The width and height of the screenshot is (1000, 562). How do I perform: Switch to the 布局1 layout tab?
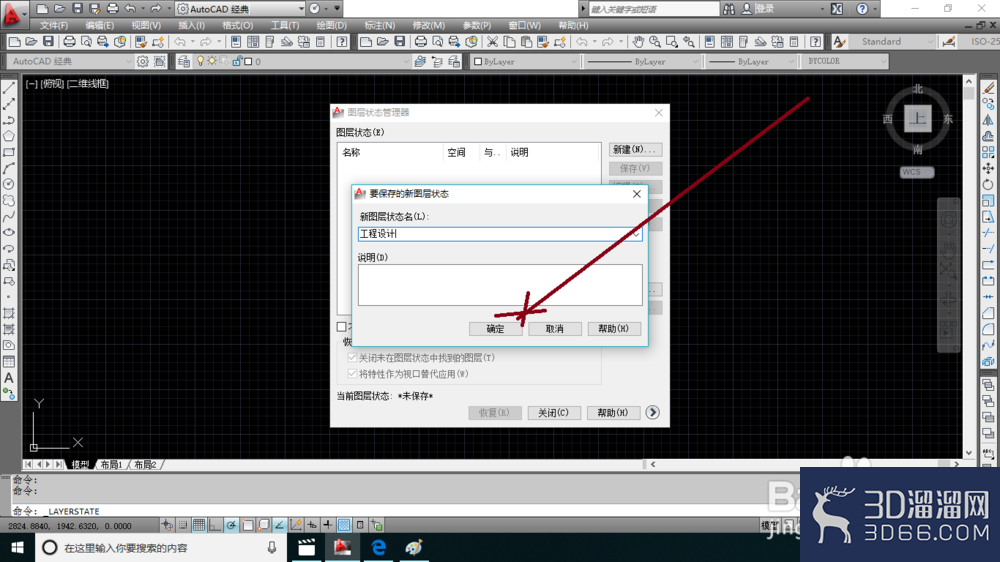(111, 464)
